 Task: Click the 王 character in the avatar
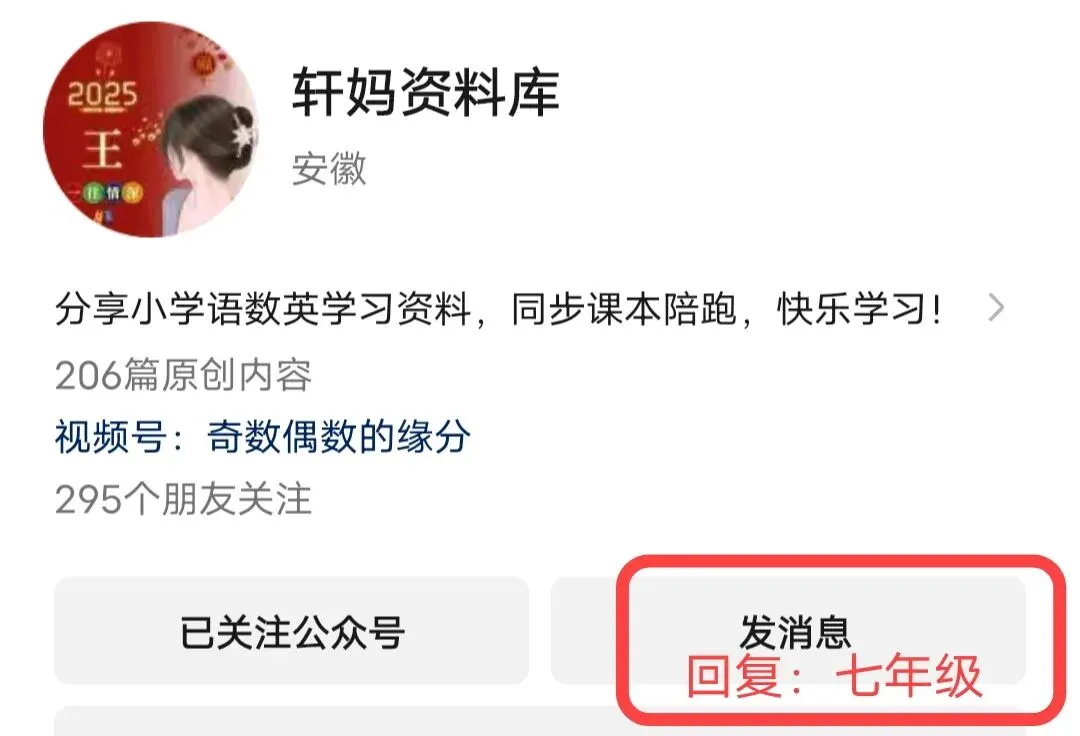(x=102, y=149)
